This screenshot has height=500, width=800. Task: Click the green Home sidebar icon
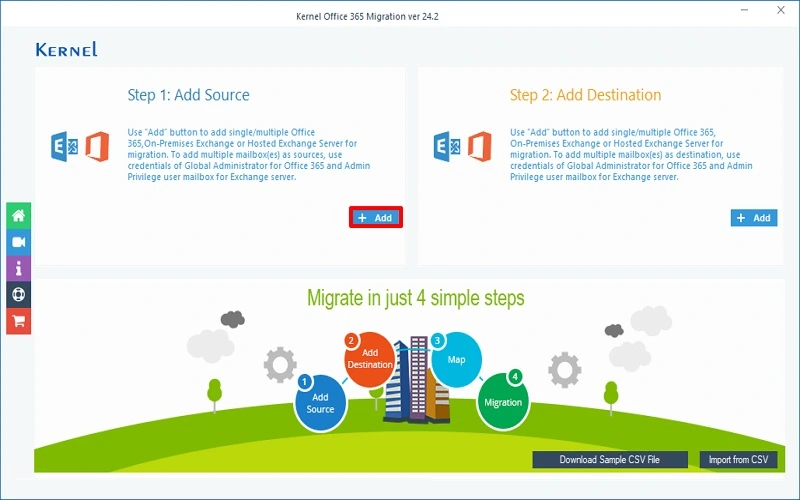(x=18, y=215)
